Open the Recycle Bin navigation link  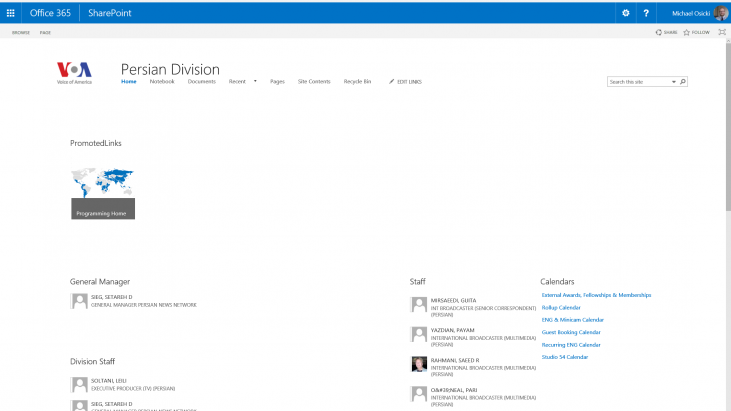(357, 82)
